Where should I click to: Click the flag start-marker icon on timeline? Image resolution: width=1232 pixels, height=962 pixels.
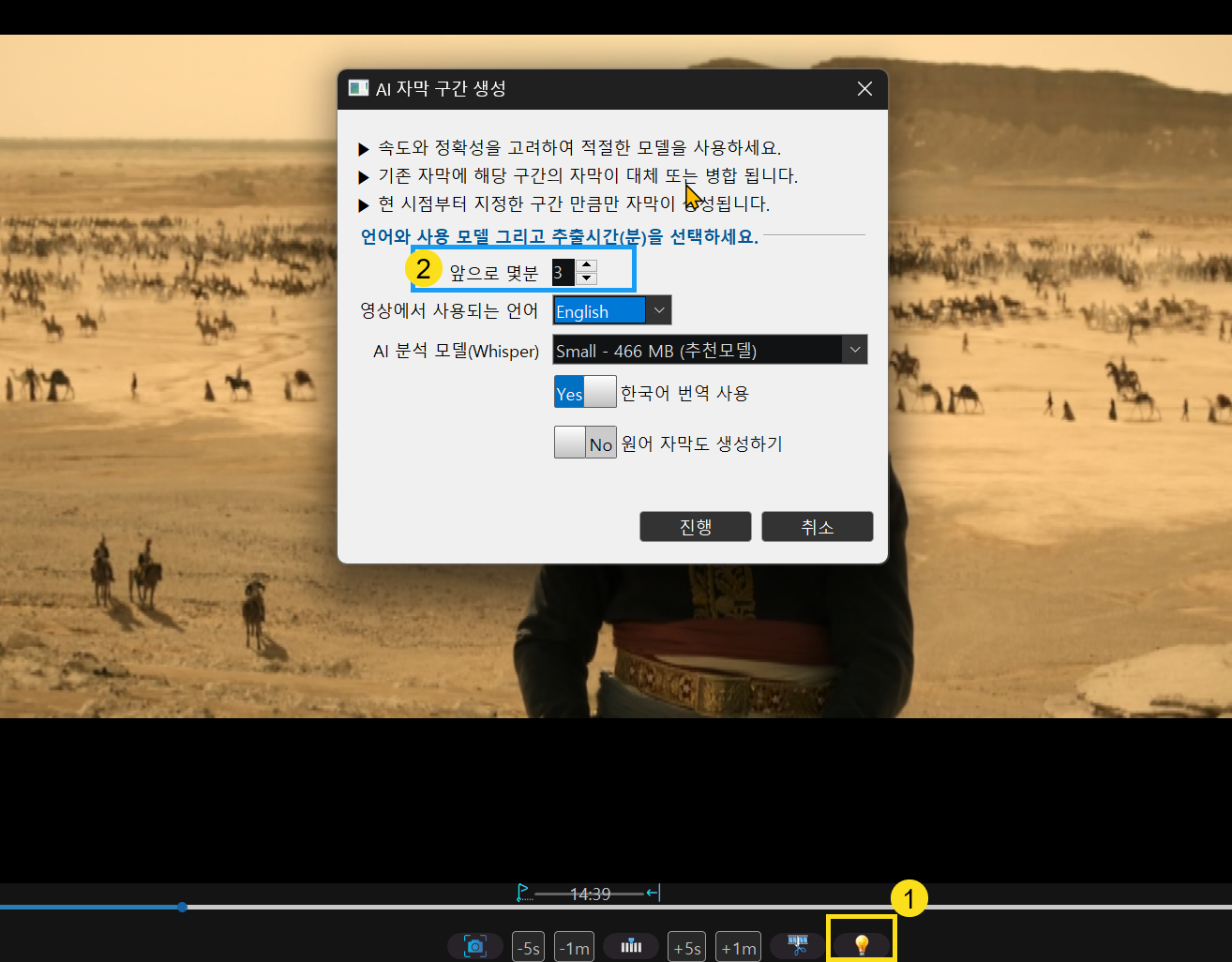pos(524,893)
